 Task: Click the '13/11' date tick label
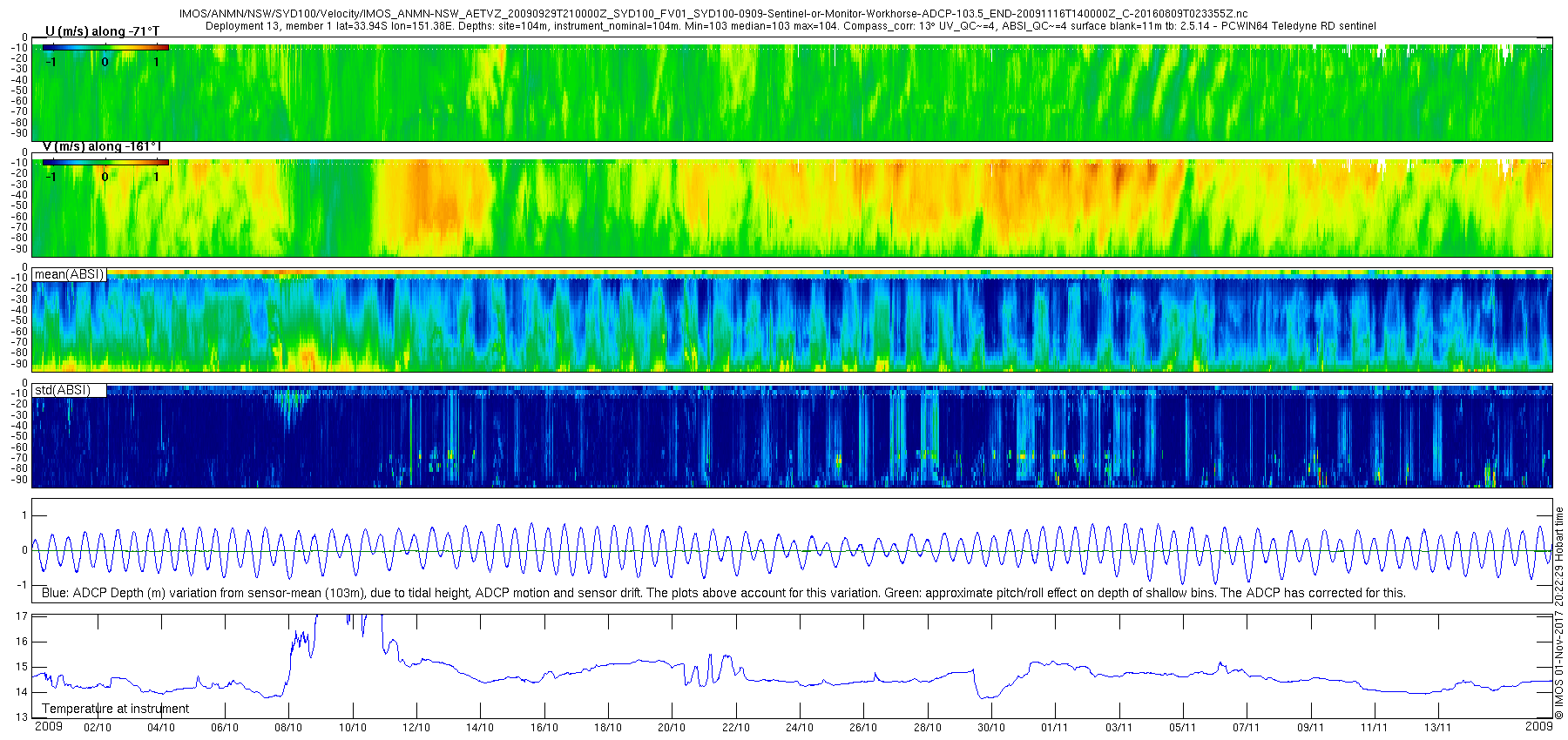click(1438, 728)
